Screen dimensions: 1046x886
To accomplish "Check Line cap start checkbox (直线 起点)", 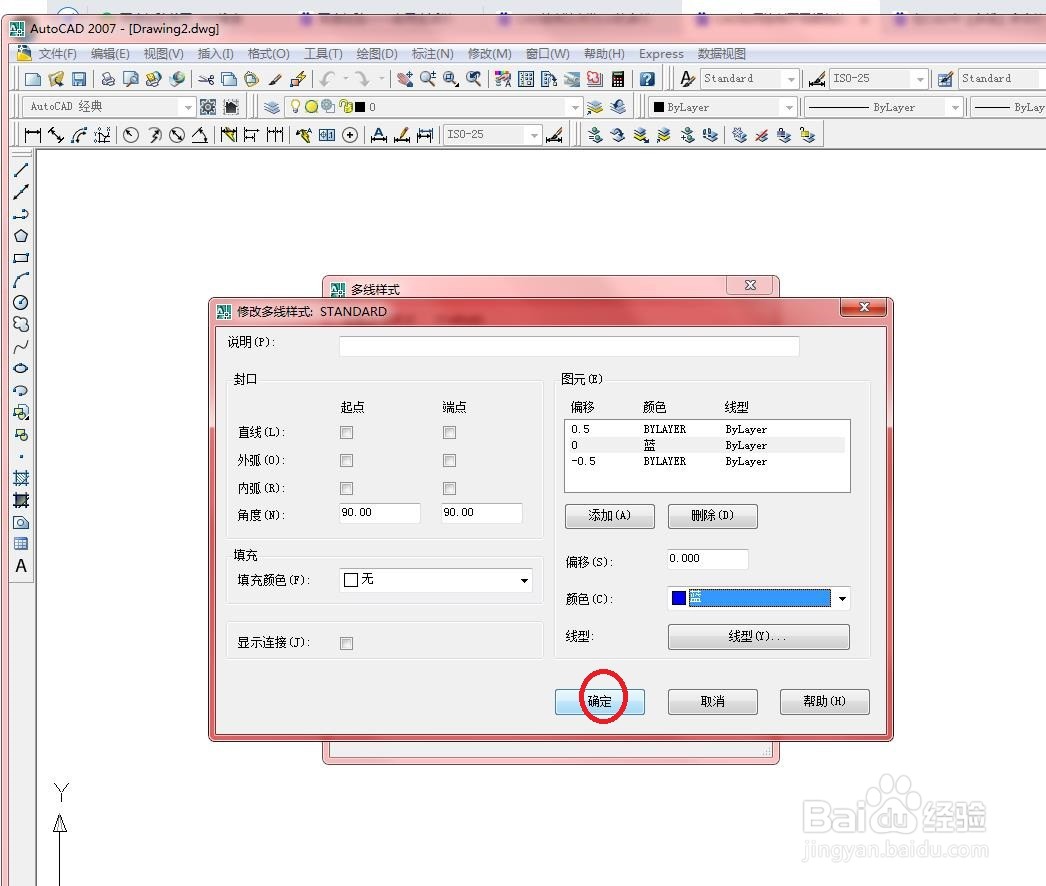I will point(346,432).
